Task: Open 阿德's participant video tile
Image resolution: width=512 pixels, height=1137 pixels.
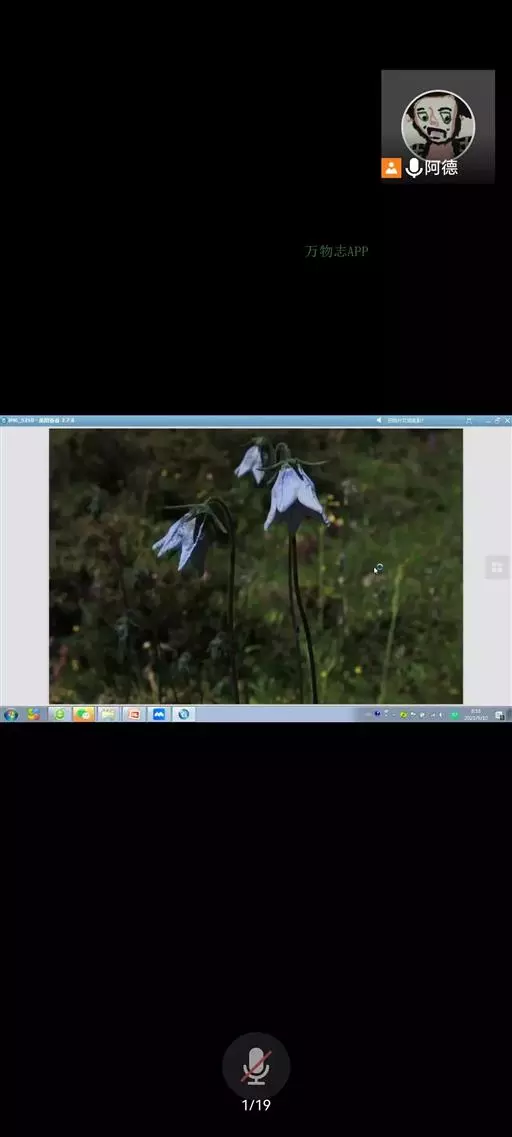Action: point(438,127)
